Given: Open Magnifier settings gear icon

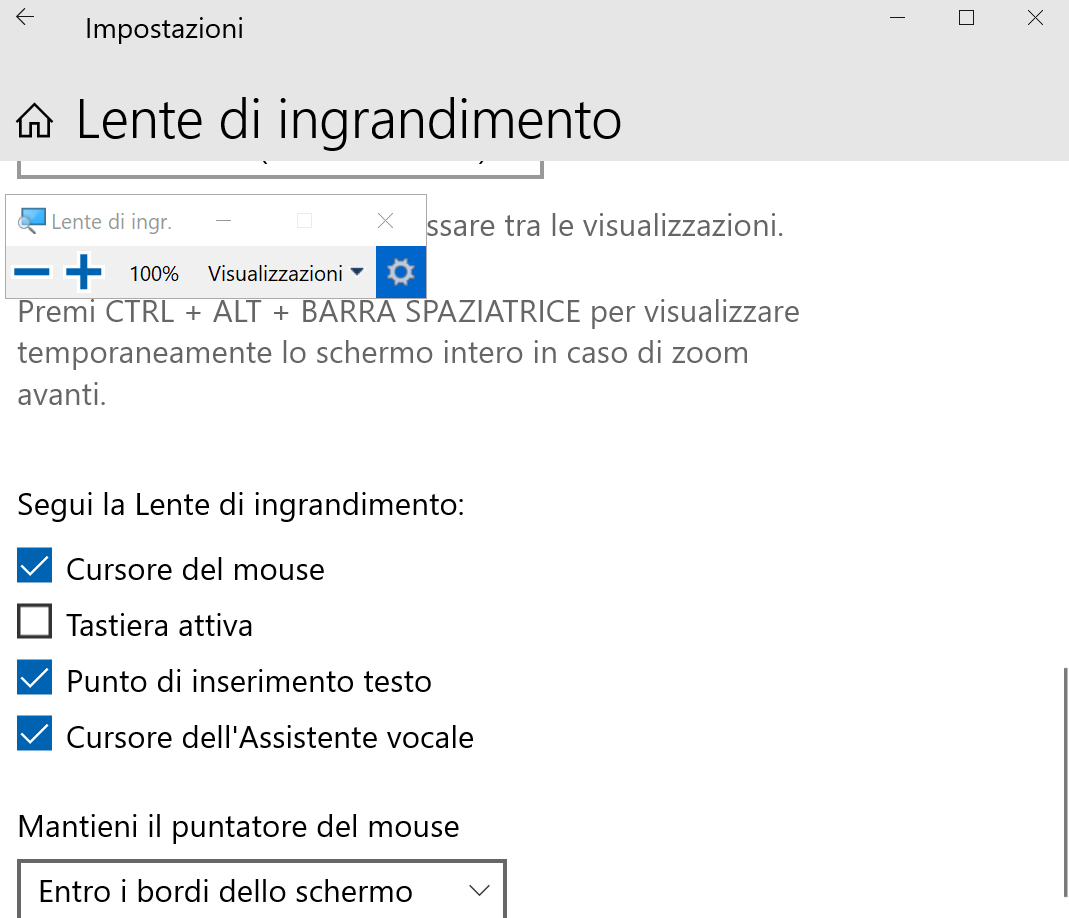Looking at the screenshot, I should pos(401,273).
